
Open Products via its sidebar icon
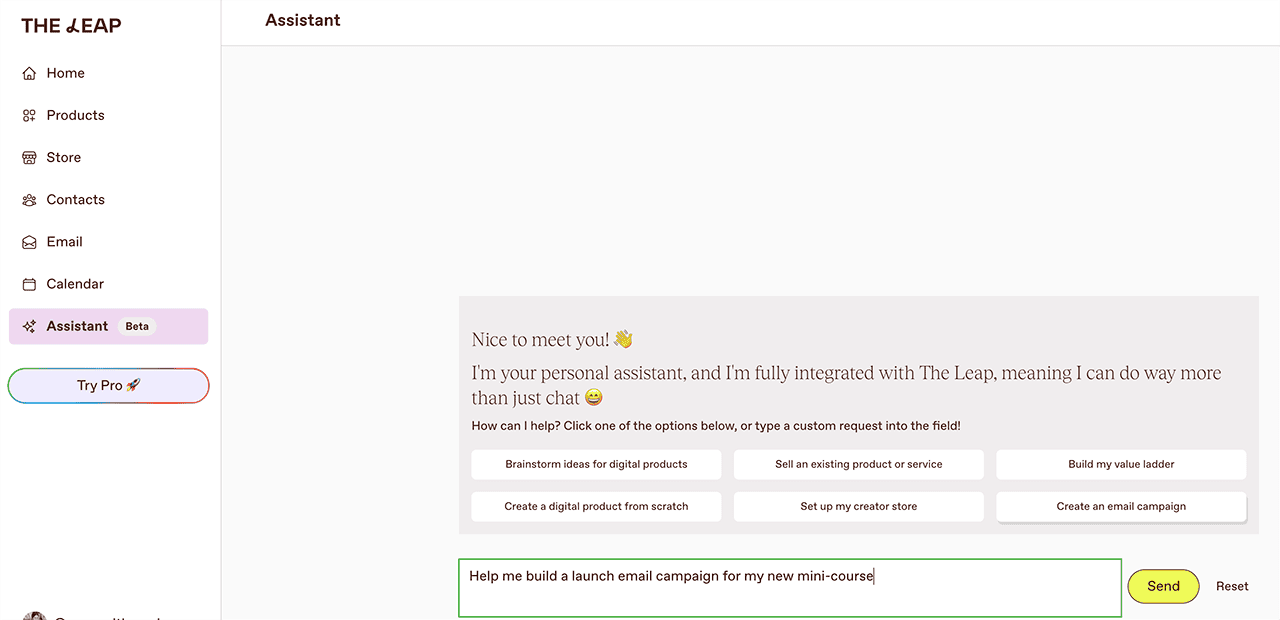(29, 115)
